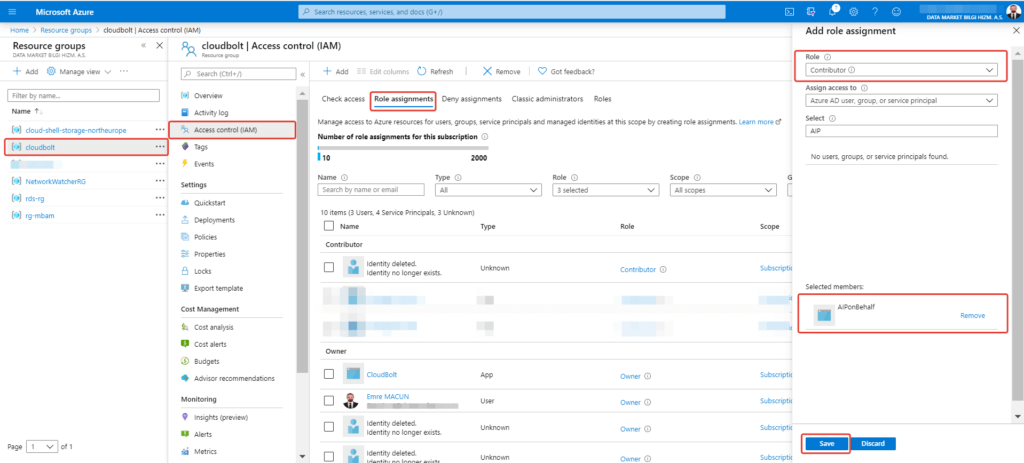Viewport: 1024px width, 463px height.
Task: Collapse the resource menu with the double chevron
Action: coord(303,74)
